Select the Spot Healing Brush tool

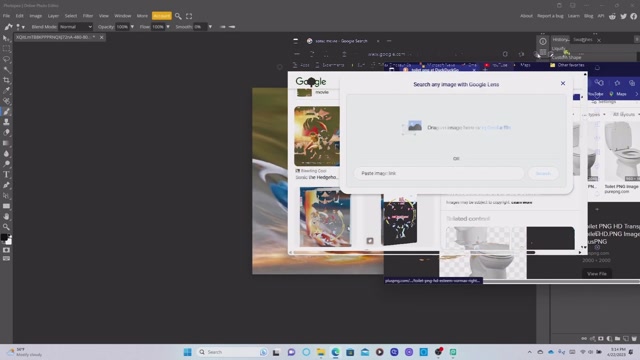point(6,101)
